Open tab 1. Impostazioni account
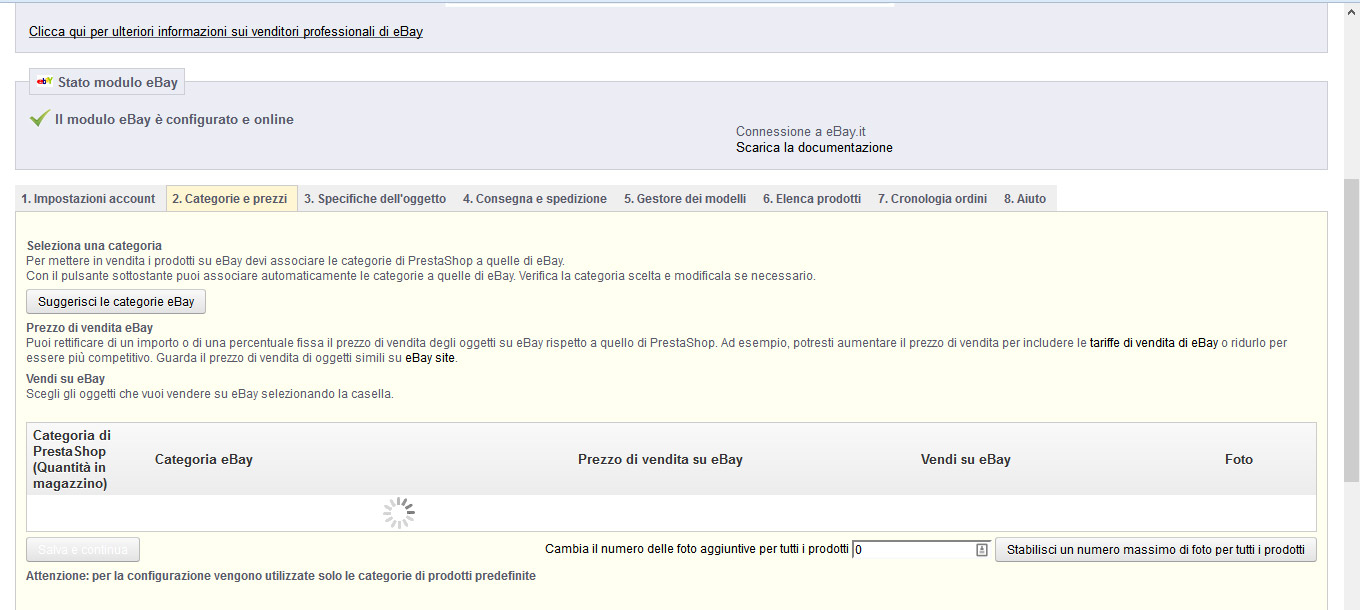This screenshot has width=1360, height=610. [89, 199]
